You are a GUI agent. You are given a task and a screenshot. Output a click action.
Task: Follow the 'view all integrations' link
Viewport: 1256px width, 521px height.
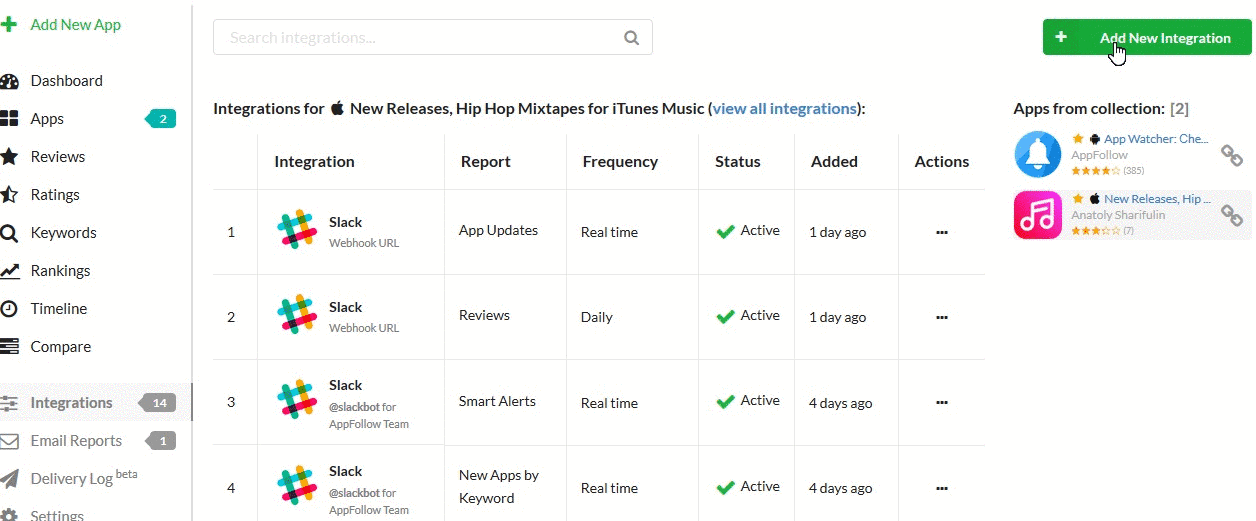[784, 108]
